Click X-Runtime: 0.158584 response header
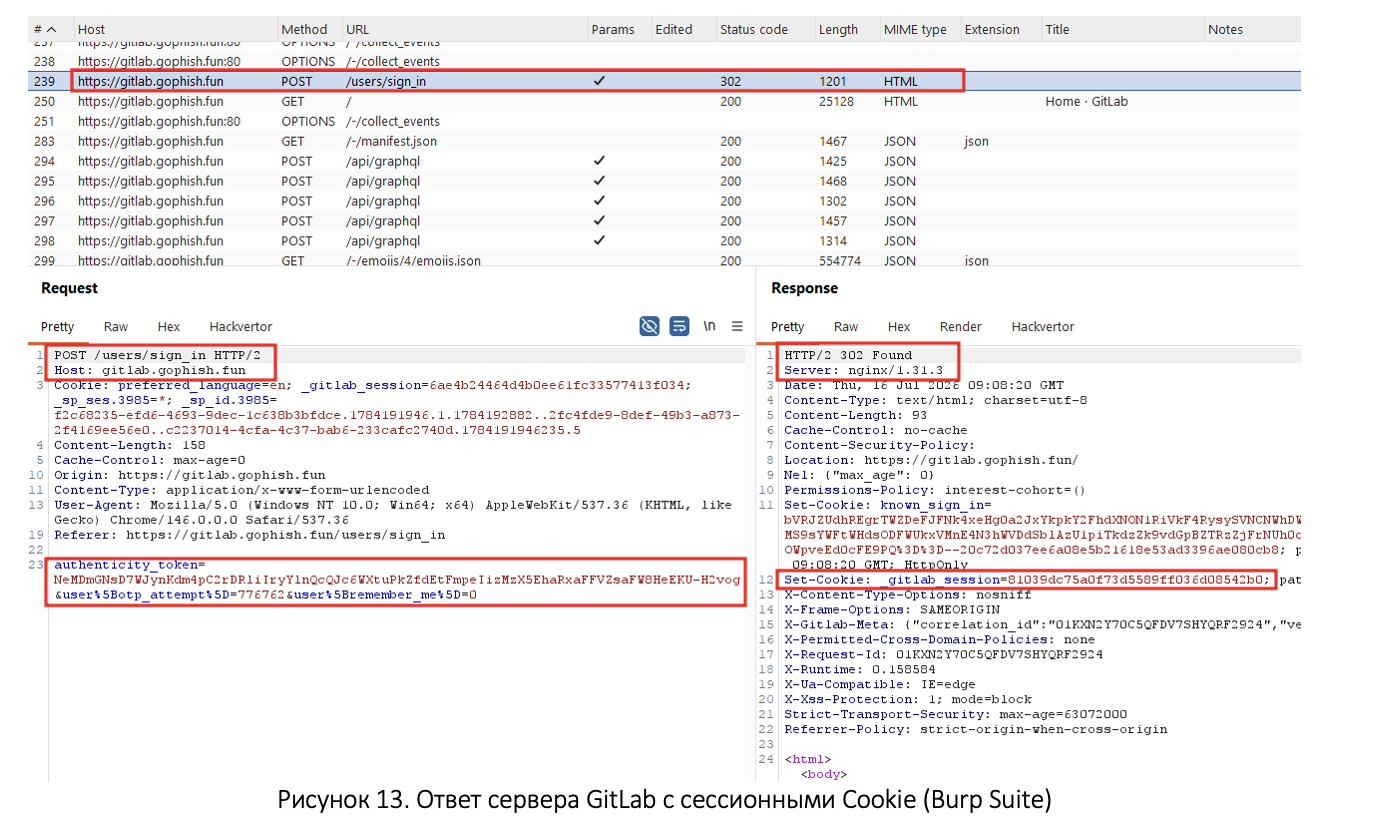The width and height of the screenshot is (1390, 836). 860,669
